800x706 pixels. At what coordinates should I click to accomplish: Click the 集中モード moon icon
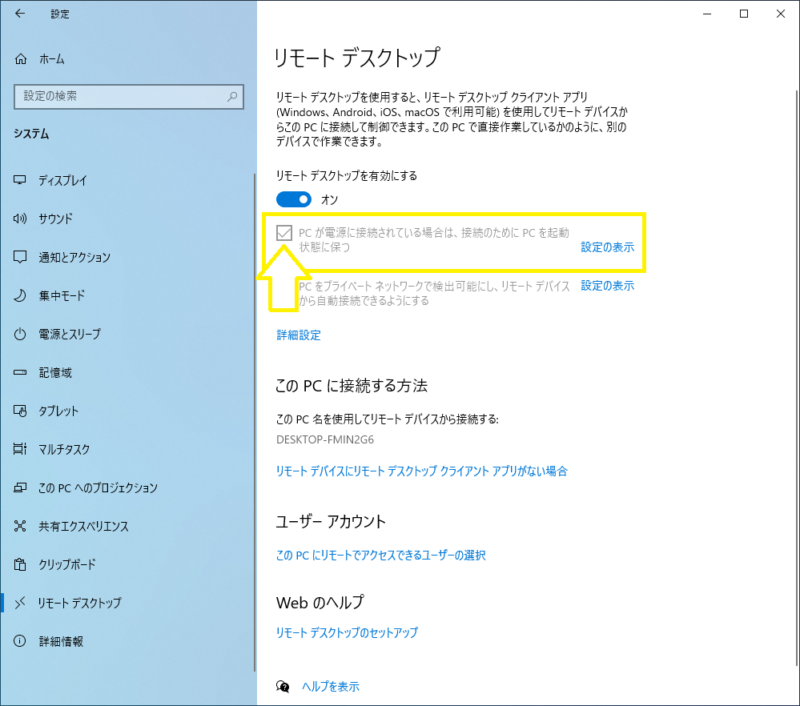[x=20, y=295]
